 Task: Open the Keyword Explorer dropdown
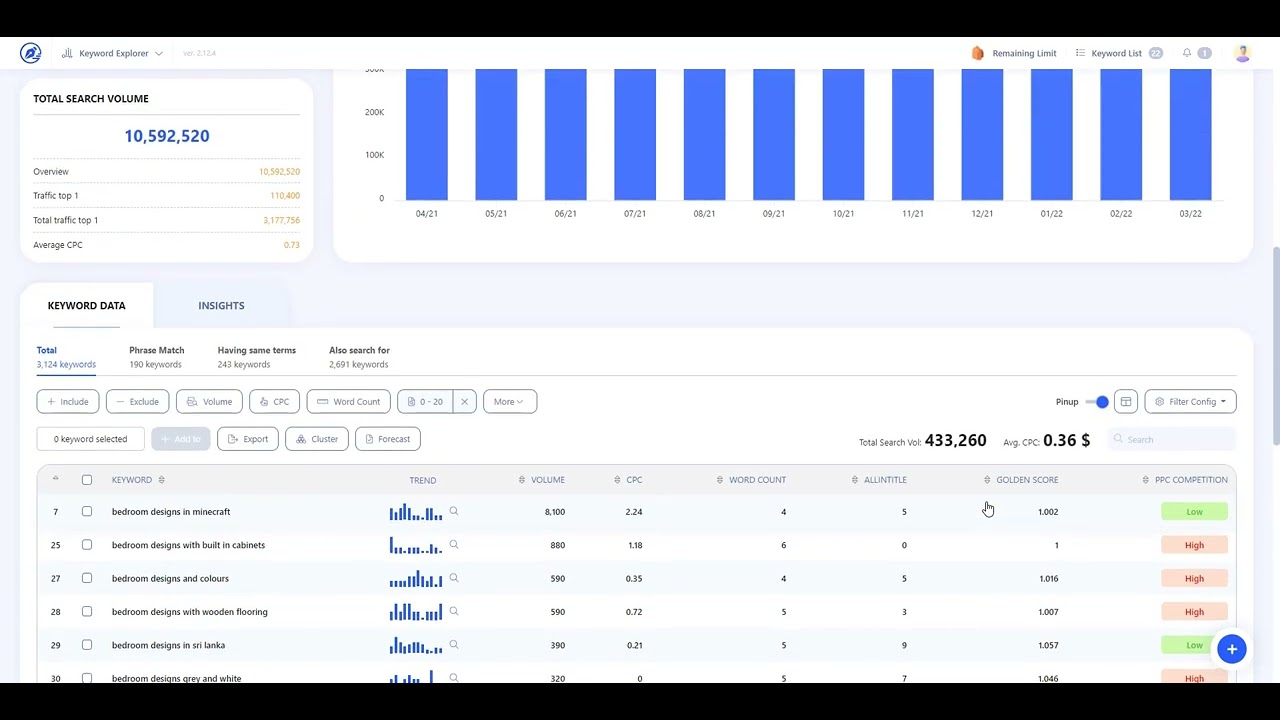point(112,53)
